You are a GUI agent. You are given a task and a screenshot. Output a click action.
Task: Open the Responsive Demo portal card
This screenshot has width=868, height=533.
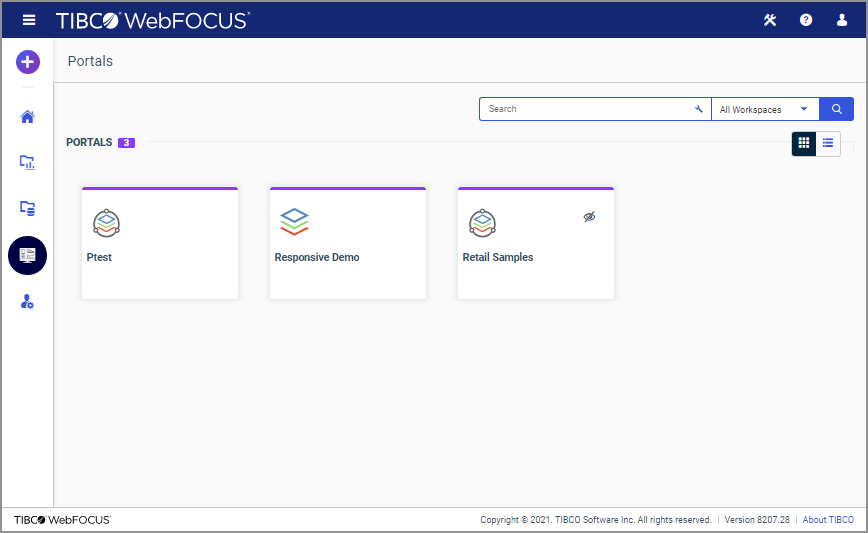pos(348,244)
